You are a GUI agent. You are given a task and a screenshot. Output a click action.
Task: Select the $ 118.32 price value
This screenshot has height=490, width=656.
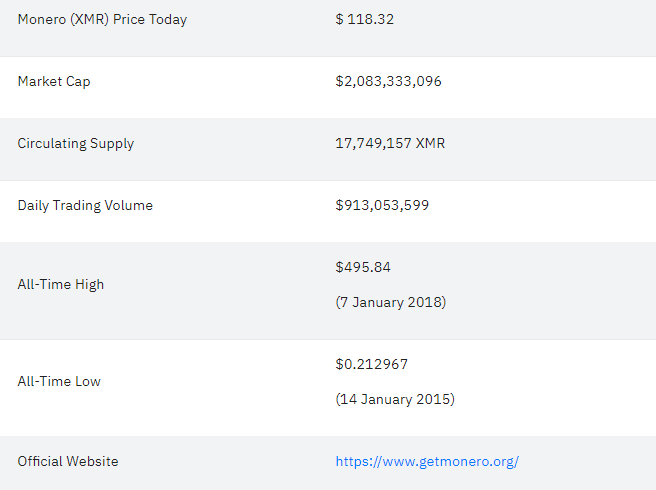[365, 19]
